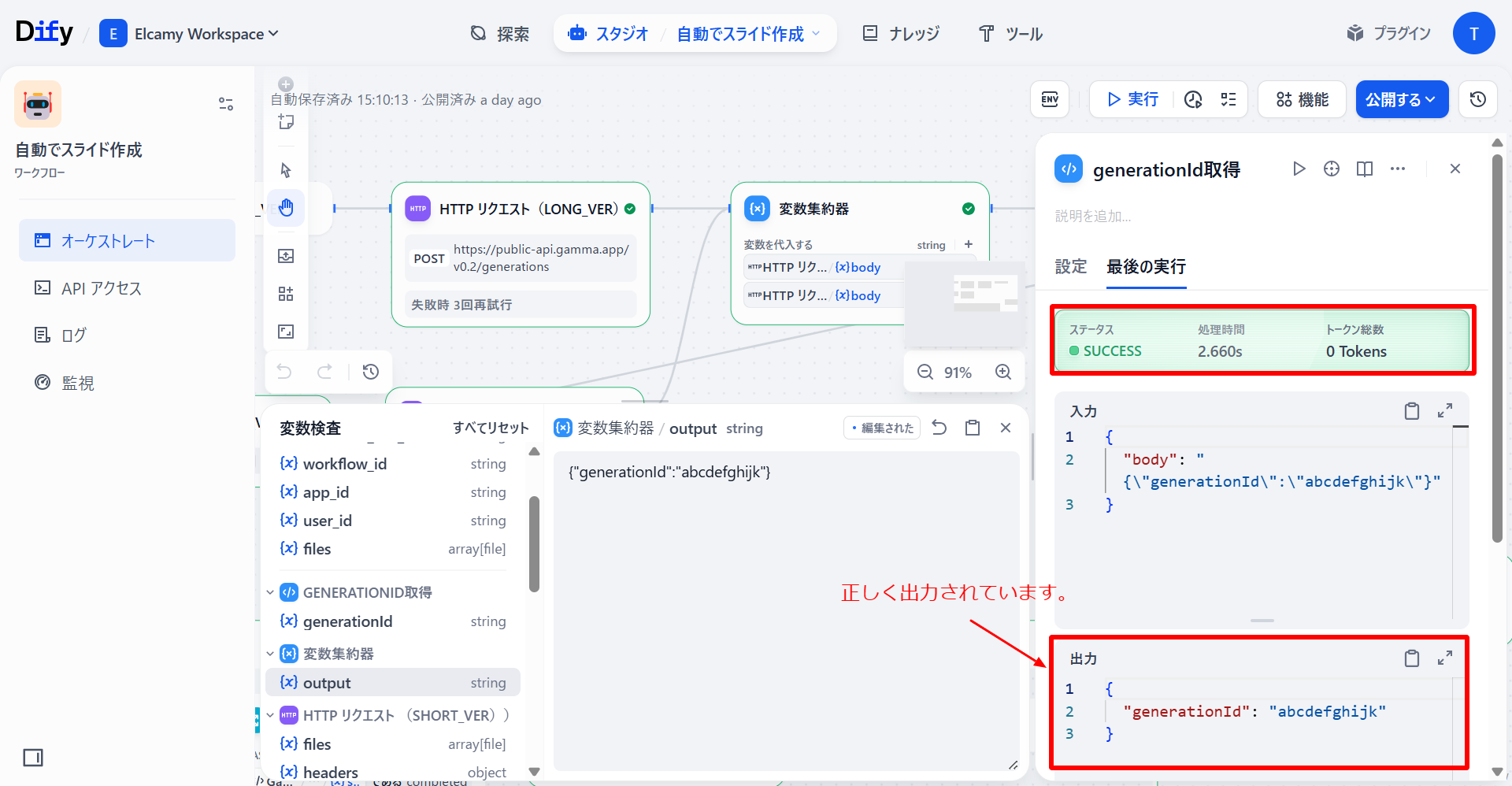Run the generationId取得 node step

pyautogui.click(x=1299, y=169)
